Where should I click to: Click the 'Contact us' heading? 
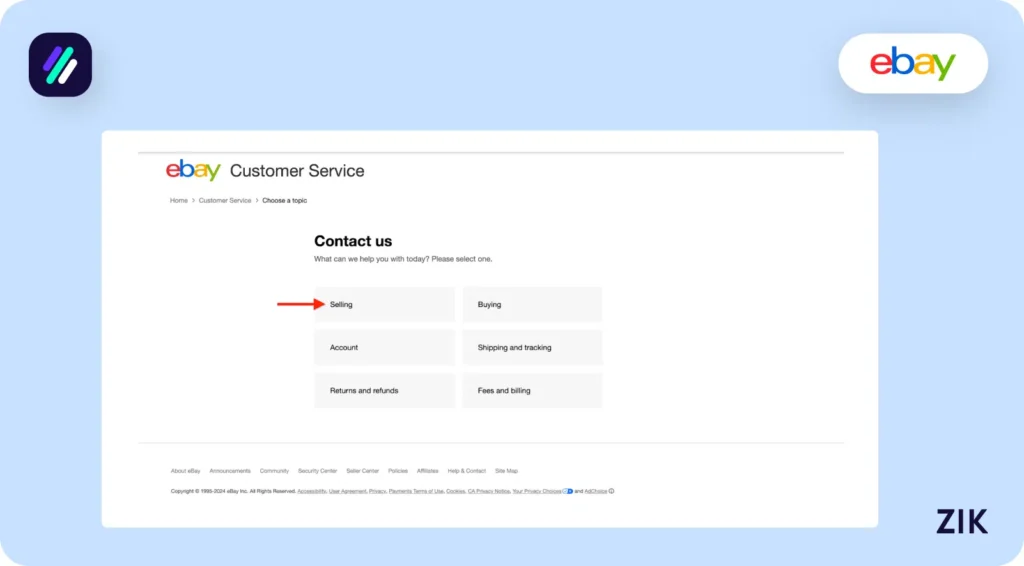353,241
